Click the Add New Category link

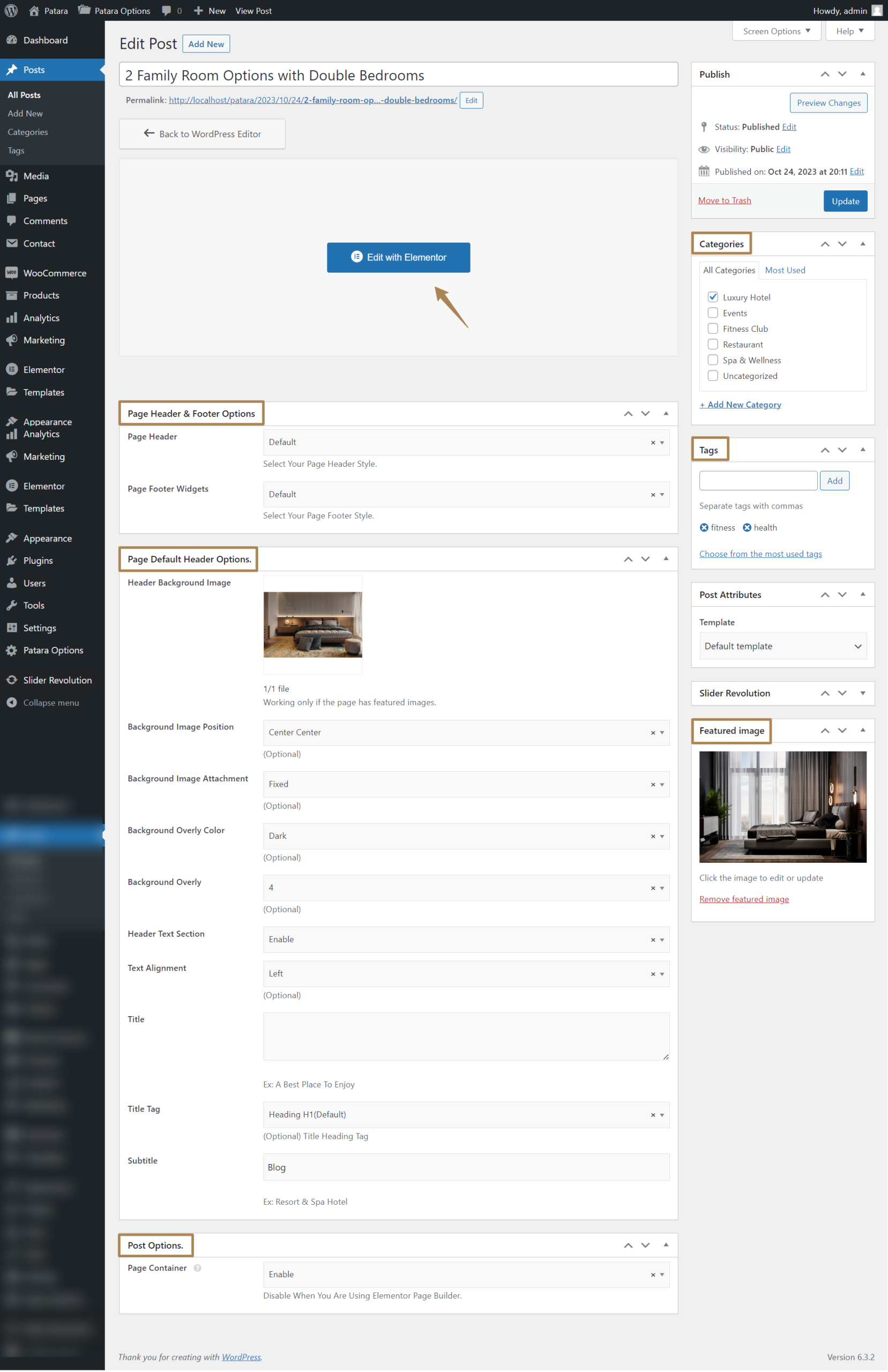(741, 405)
